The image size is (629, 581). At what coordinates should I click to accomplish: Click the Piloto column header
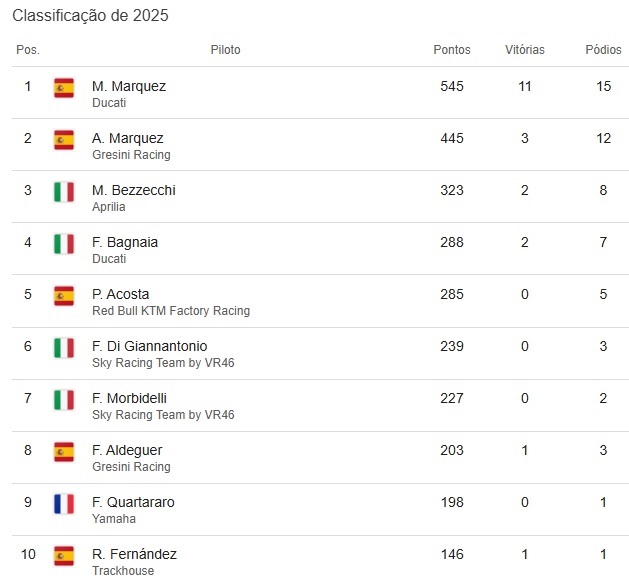tap(226, 50)
